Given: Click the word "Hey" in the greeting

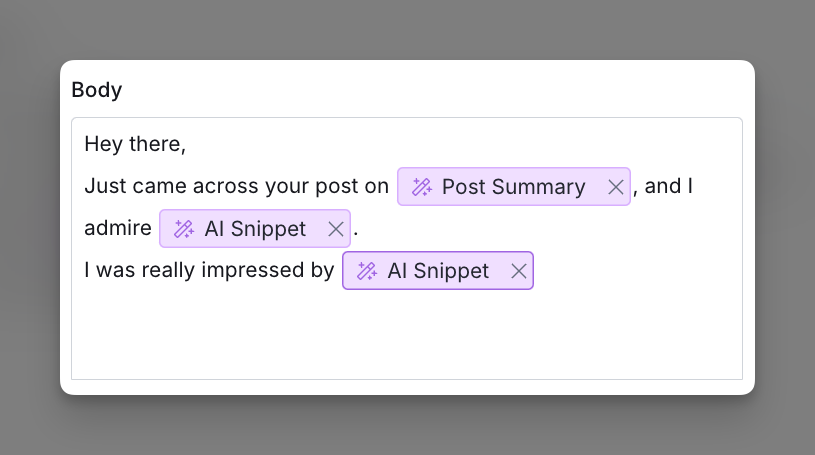Looking at the screenshot, I should [x=103, y=144].
